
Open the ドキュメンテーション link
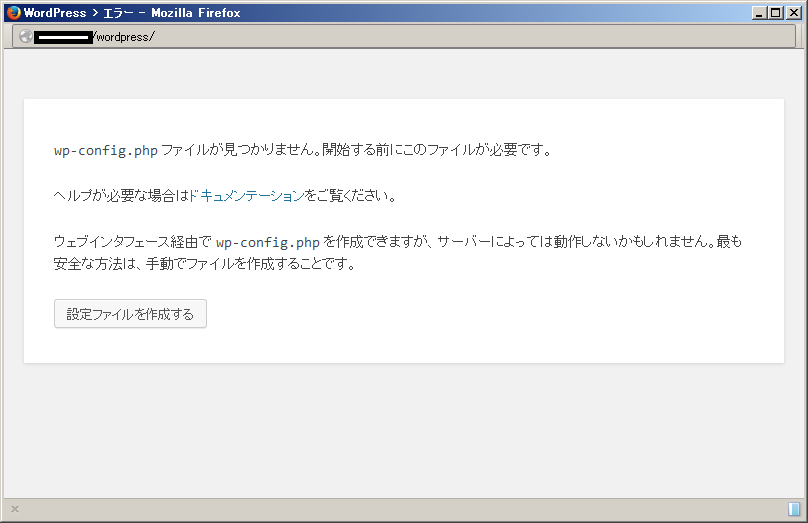click(x=247, y=196)
